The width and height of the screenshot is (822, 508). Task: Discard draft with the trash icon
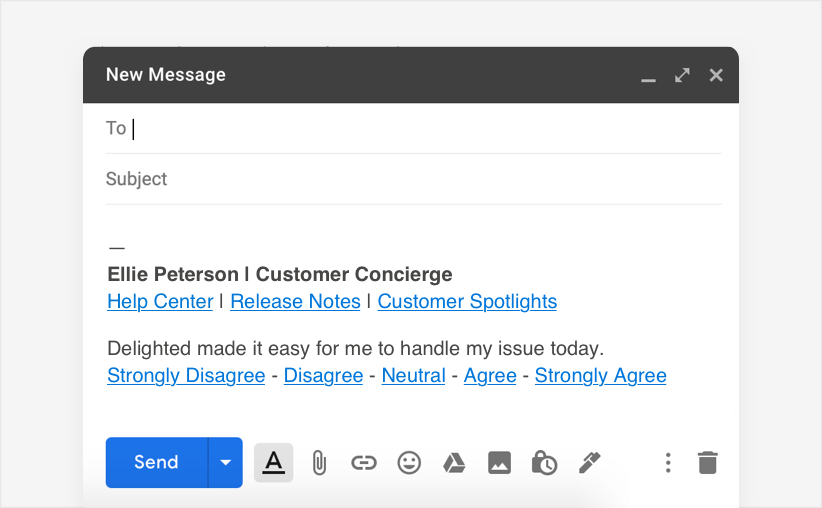(708, 463)
